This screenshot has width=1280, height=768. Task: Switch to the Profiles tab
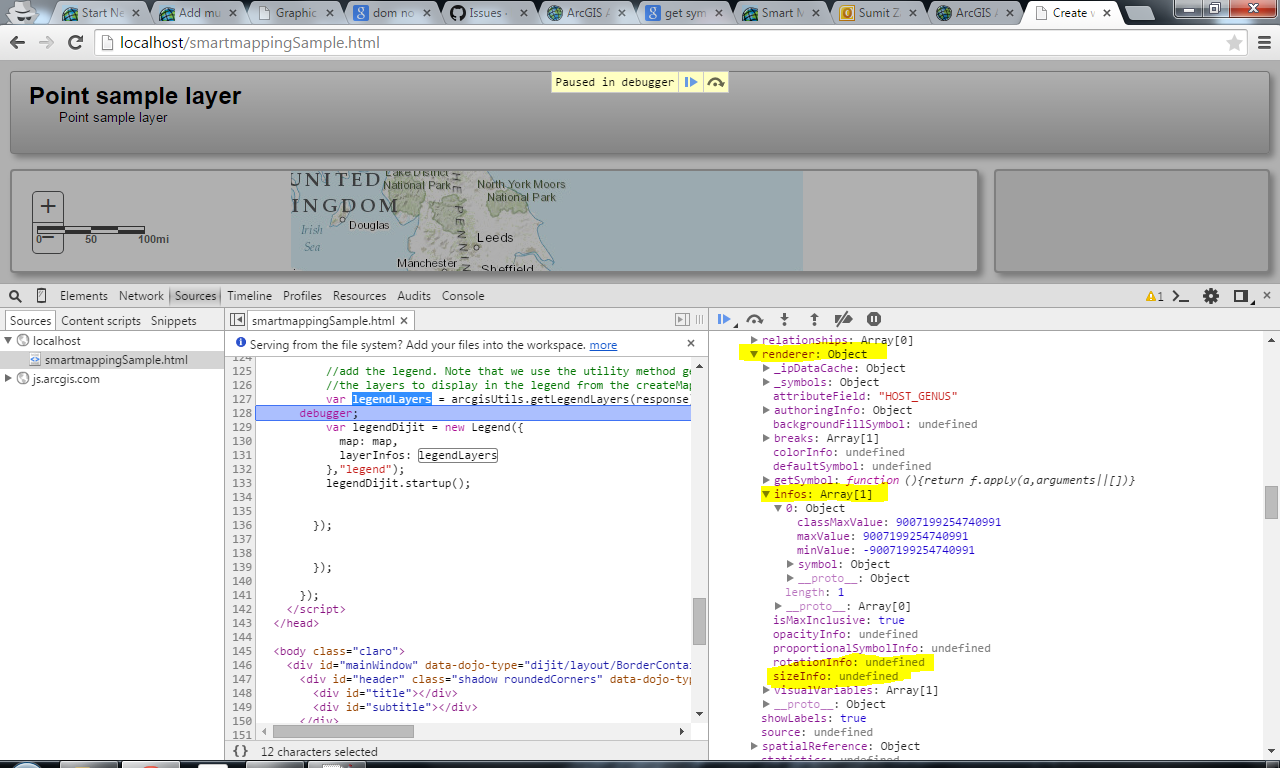tap(302, 296)
